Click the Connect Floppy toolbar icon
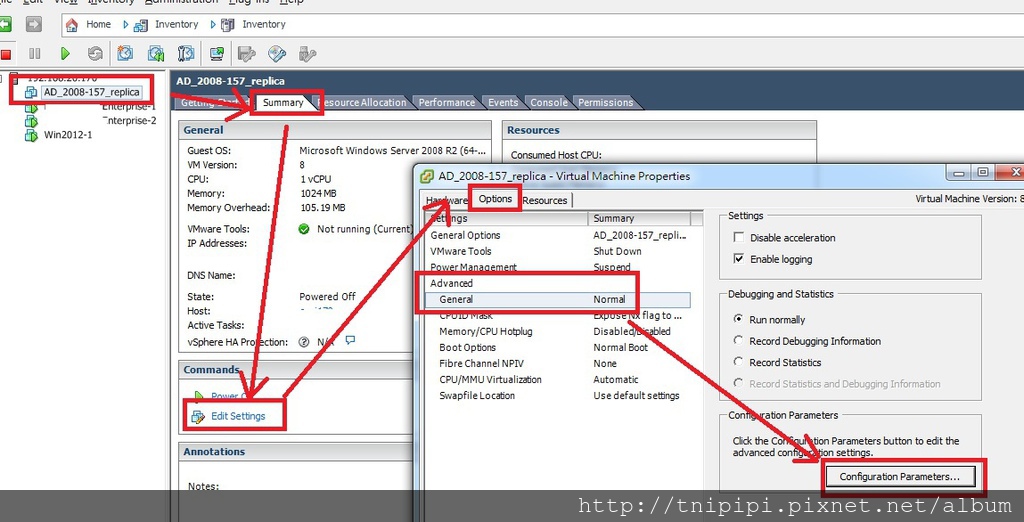 [x=246, y=53]
